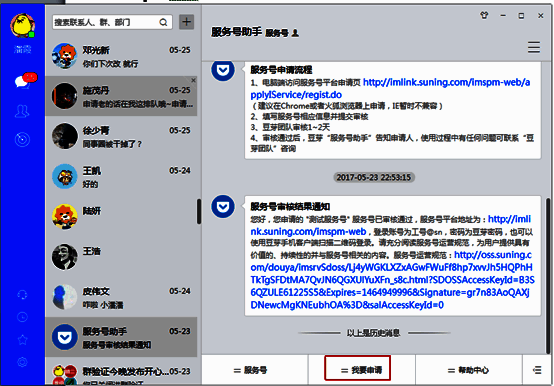Screen dimensions: 554x386
Task: Open your own profile avatar
Action: tap(23, 25)
